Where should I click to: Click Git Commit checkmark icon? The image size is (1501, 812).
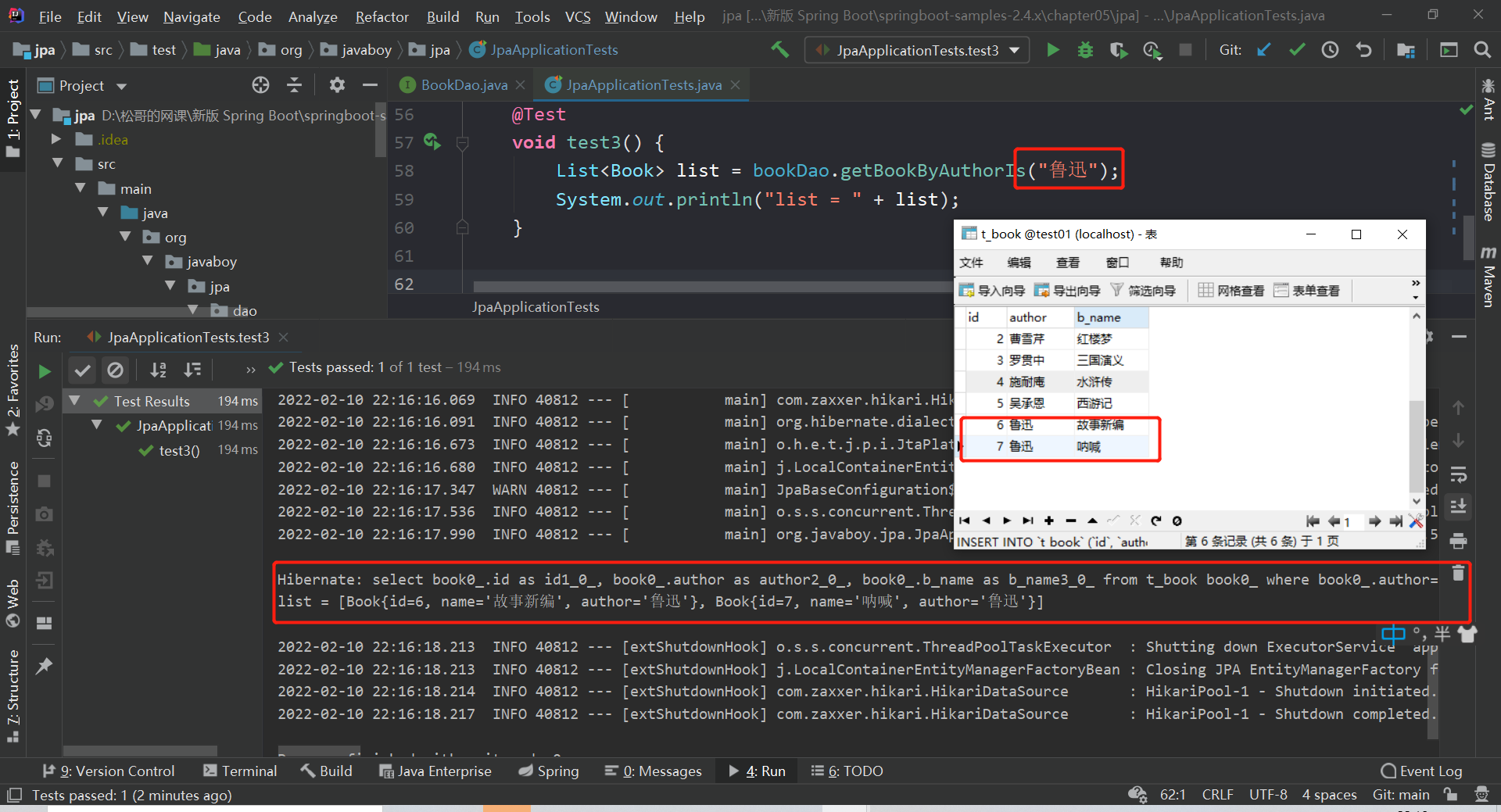(x=1297, y=50)
